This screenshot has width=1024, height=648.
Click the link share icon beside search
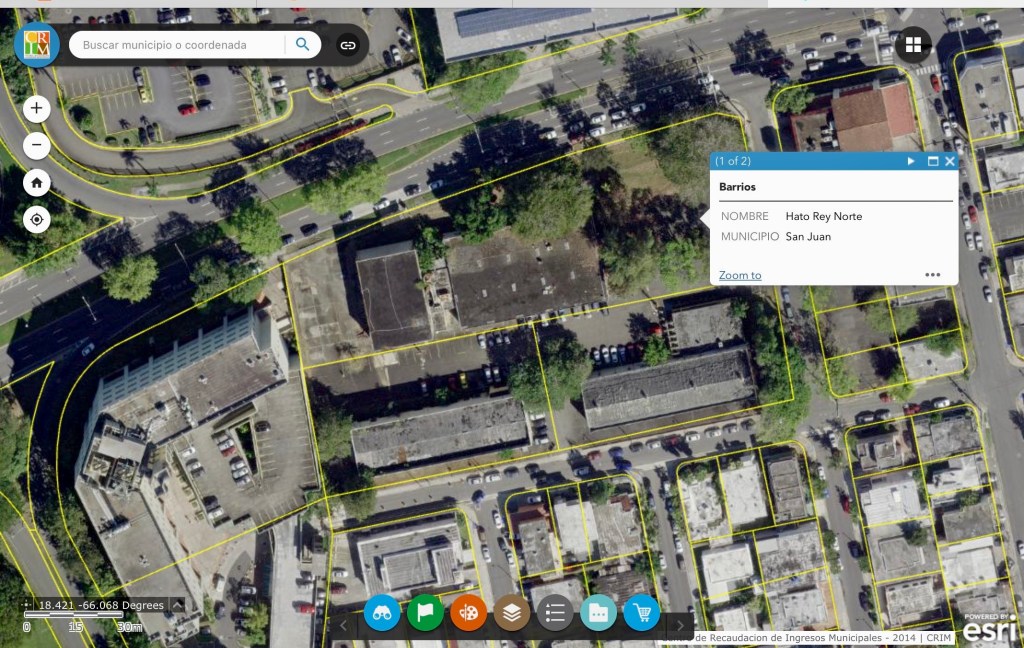pyautogui.click(x=347, y=45)
